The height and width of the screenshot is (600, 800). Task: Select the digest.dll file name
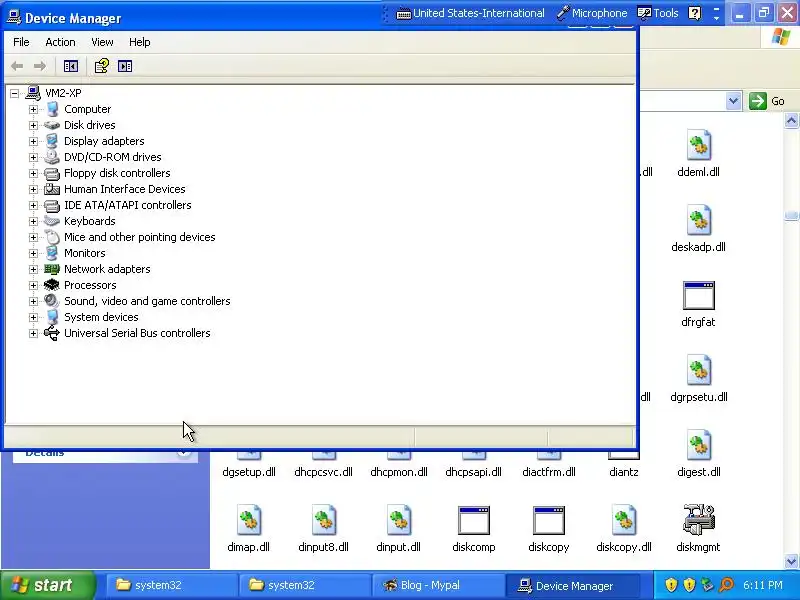pos(698,472)
